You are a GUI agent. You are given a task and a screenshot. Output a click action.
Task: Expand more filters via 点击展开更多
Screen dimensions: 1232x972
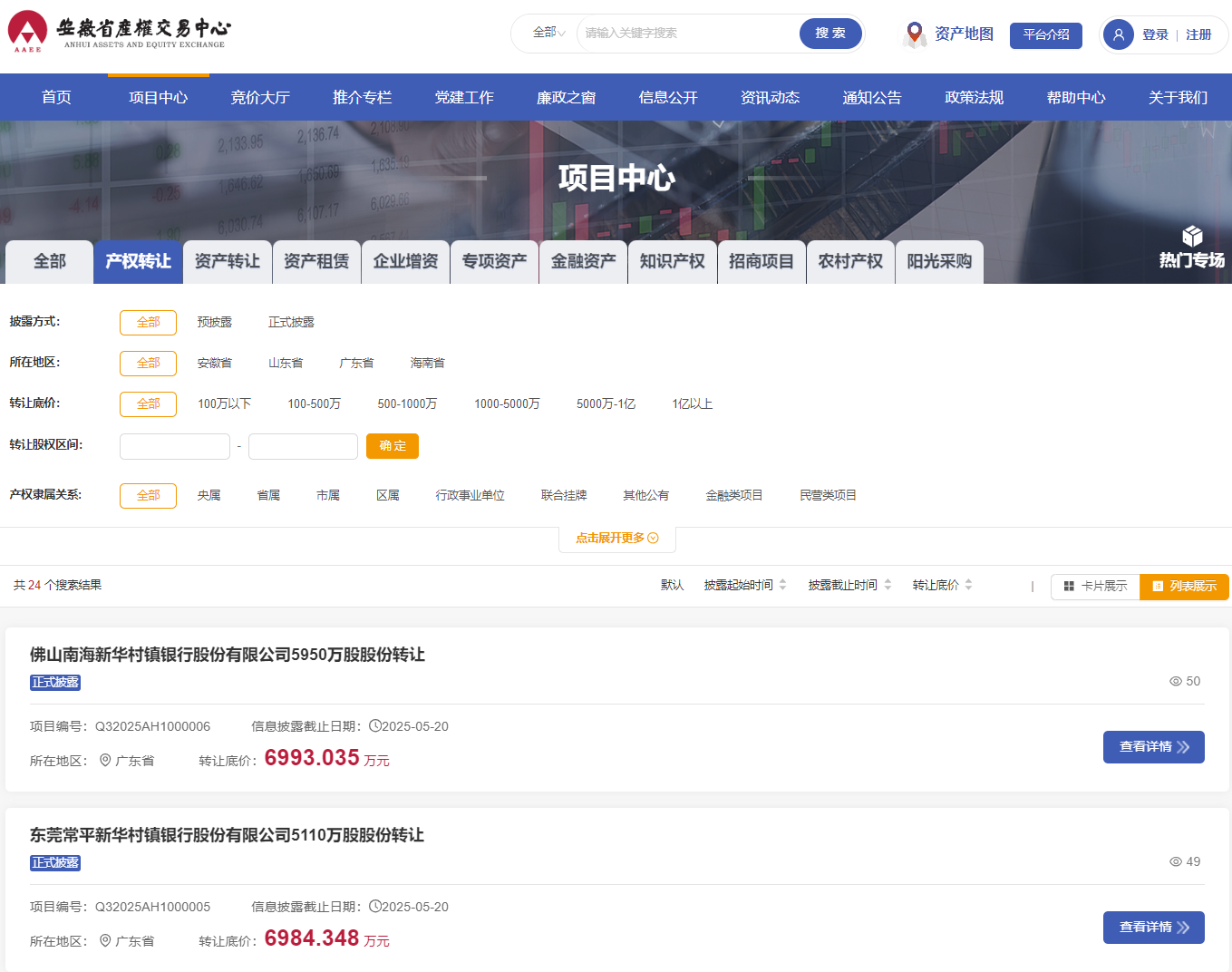click(x=617, y=538)
